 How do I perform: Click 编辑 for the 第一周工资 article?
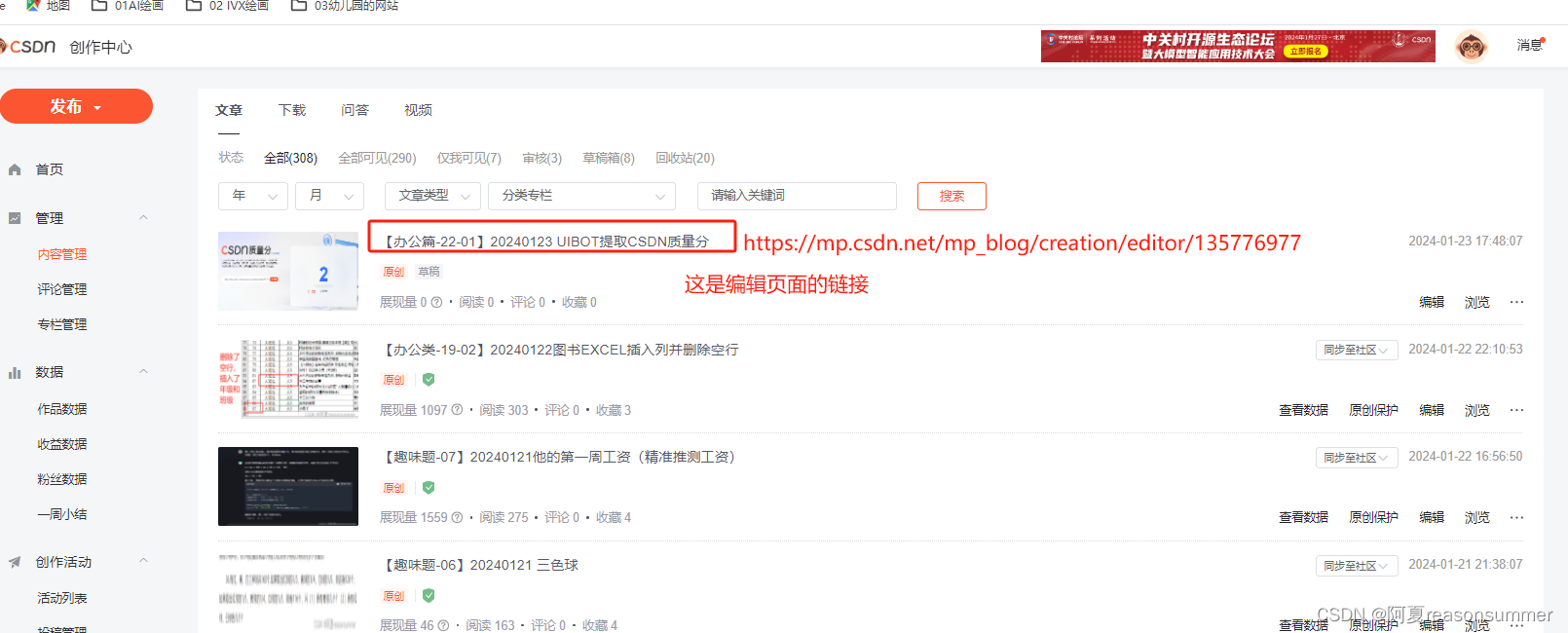tap(1432, 517)
